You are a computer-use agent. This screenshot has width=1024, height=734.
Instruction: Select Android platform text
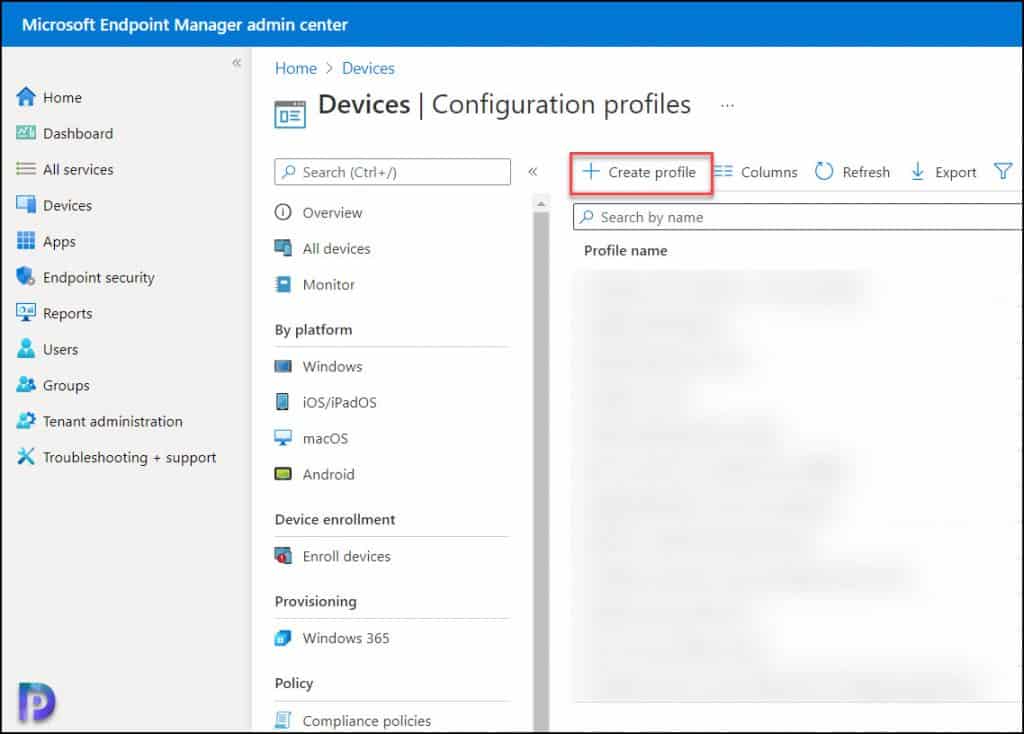coord(328,474)
